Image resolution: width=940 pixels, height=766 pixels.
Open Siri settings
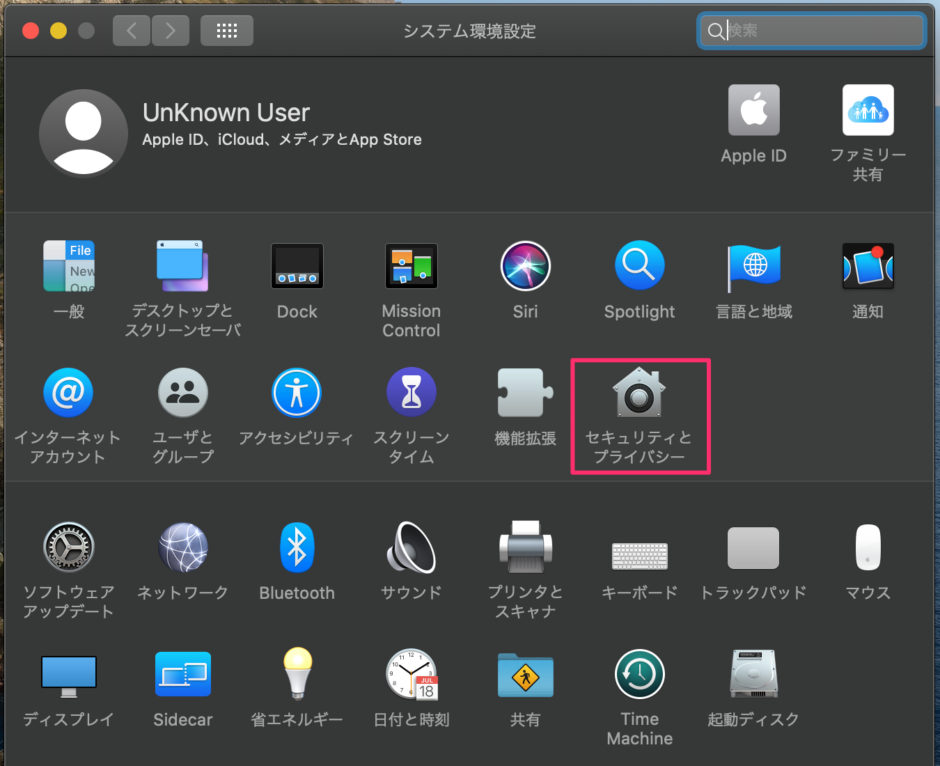click(x=525, y=266)
